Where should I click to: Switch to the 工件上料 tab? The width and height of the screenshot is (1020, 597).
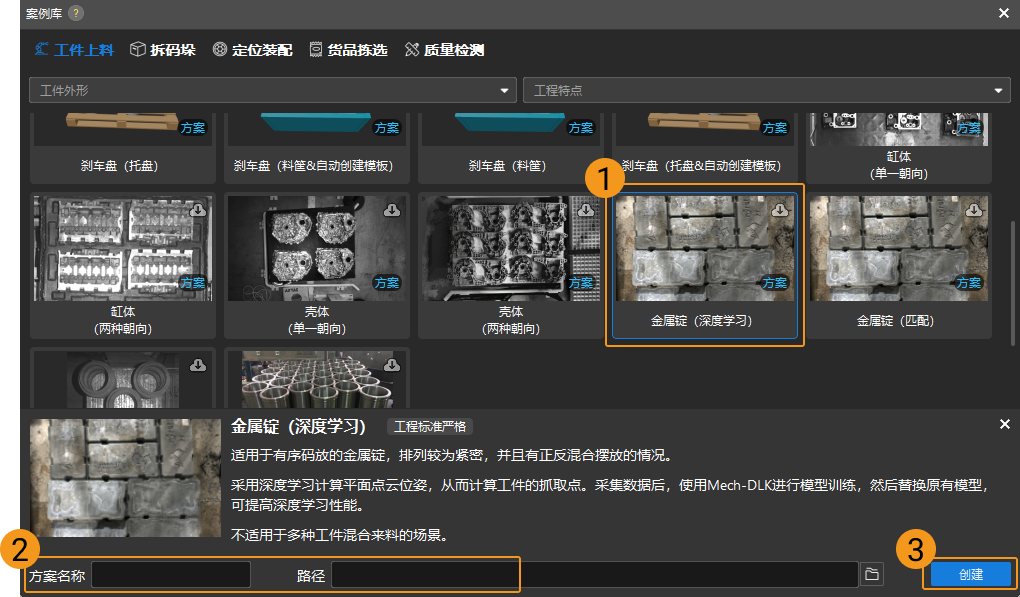tap(74, 50)
